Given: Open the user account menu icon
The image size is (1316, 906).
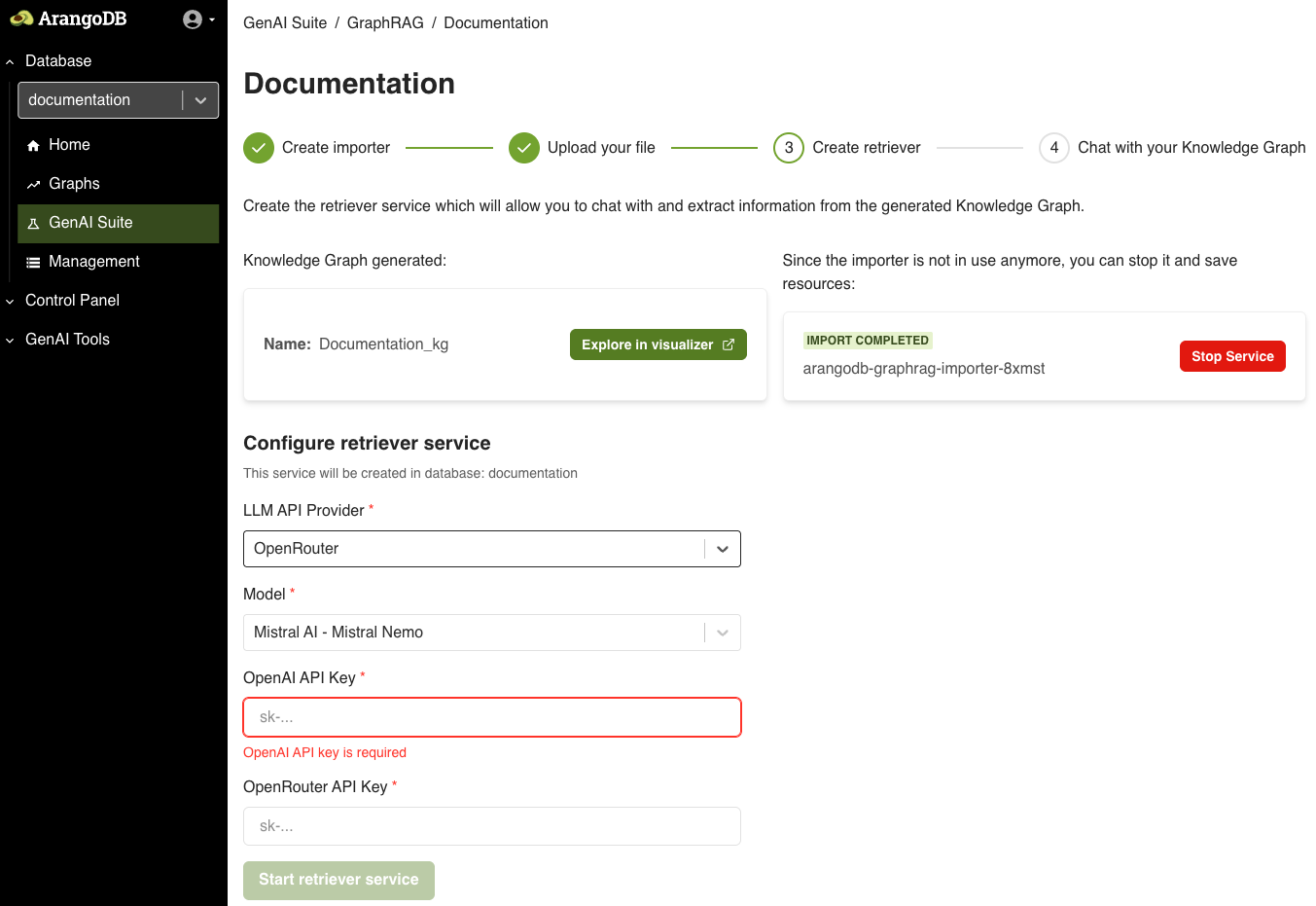Looking at the screenshot, I should (x=193, y=19).
